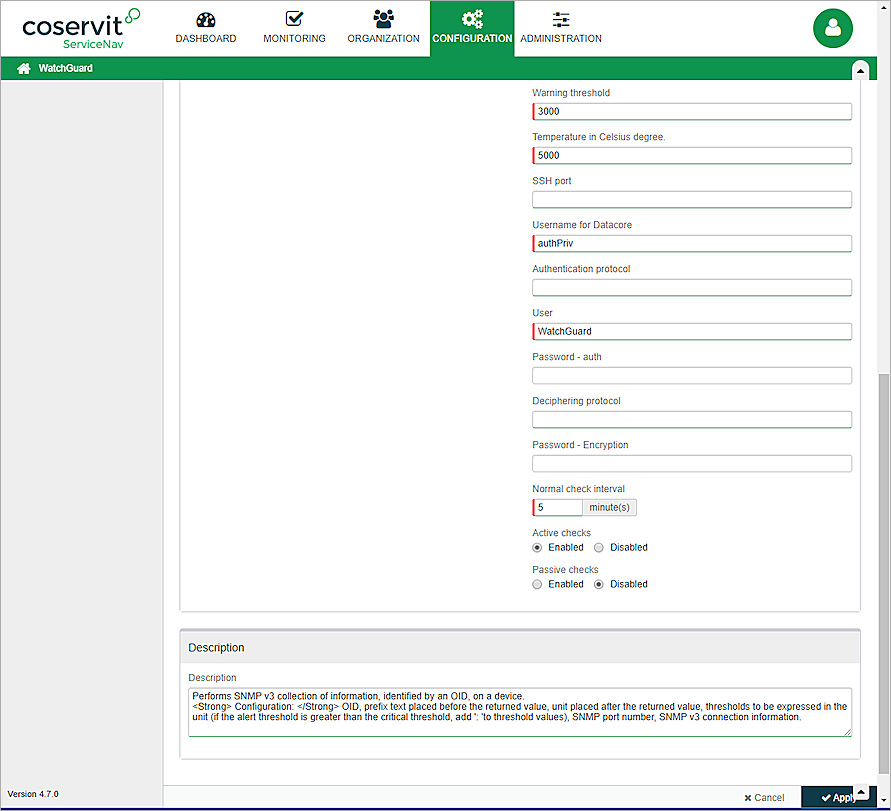This screenshot has width=891, height=811.
Task: Open the Organization people icon
Action: pyautogui.click(x=383, y=20)
